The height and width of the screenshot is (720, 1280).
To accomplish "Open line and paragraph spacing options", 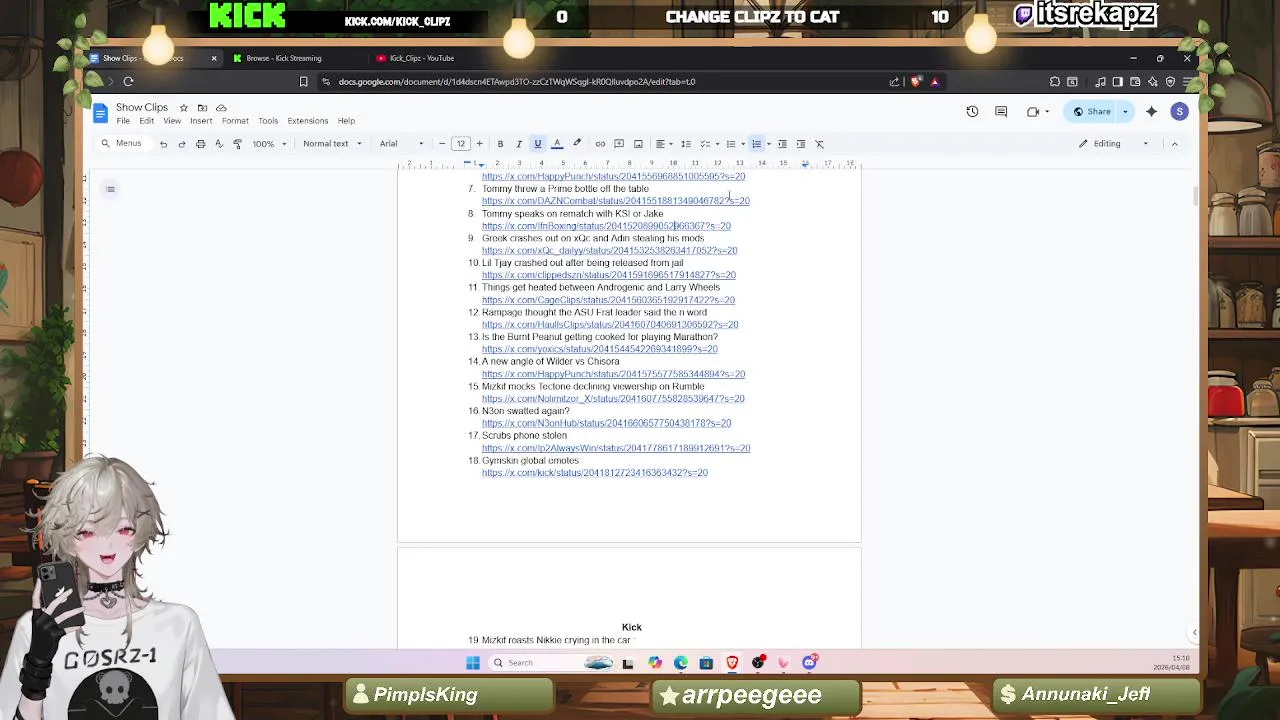I will [x=686, y=144].
